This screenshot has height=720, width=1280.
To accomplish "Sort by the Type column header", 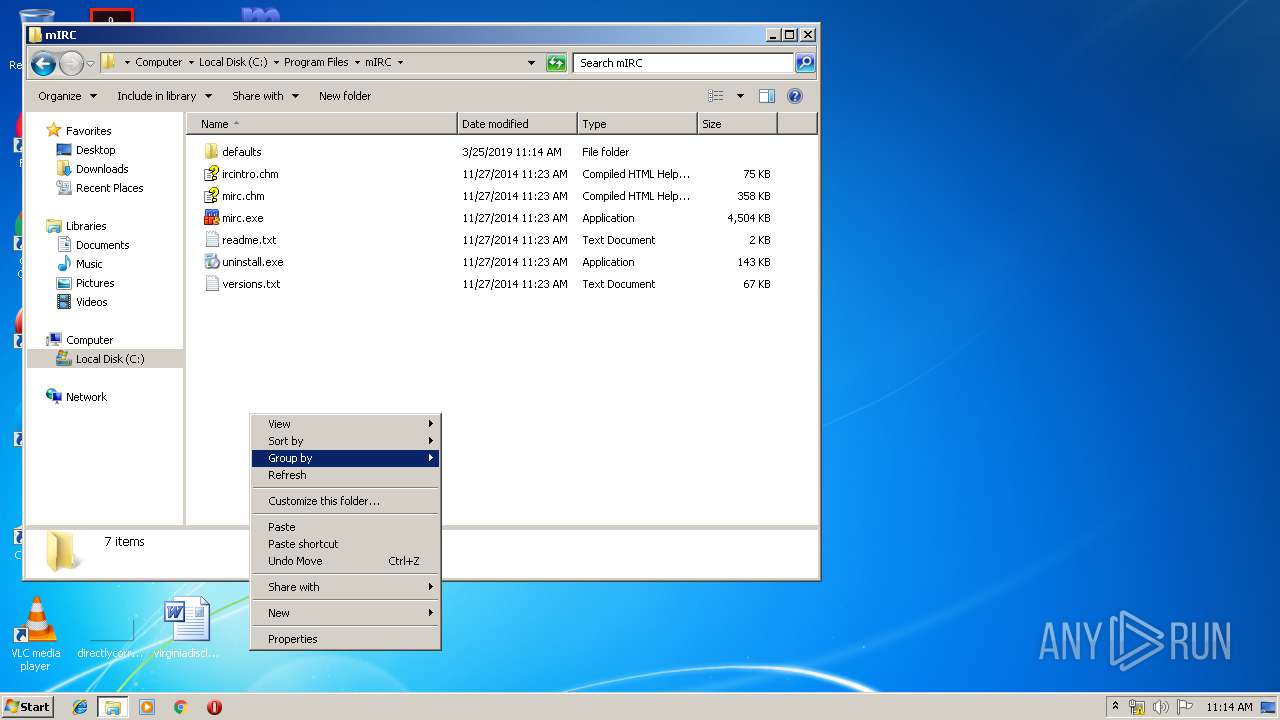I will (637, 124).
